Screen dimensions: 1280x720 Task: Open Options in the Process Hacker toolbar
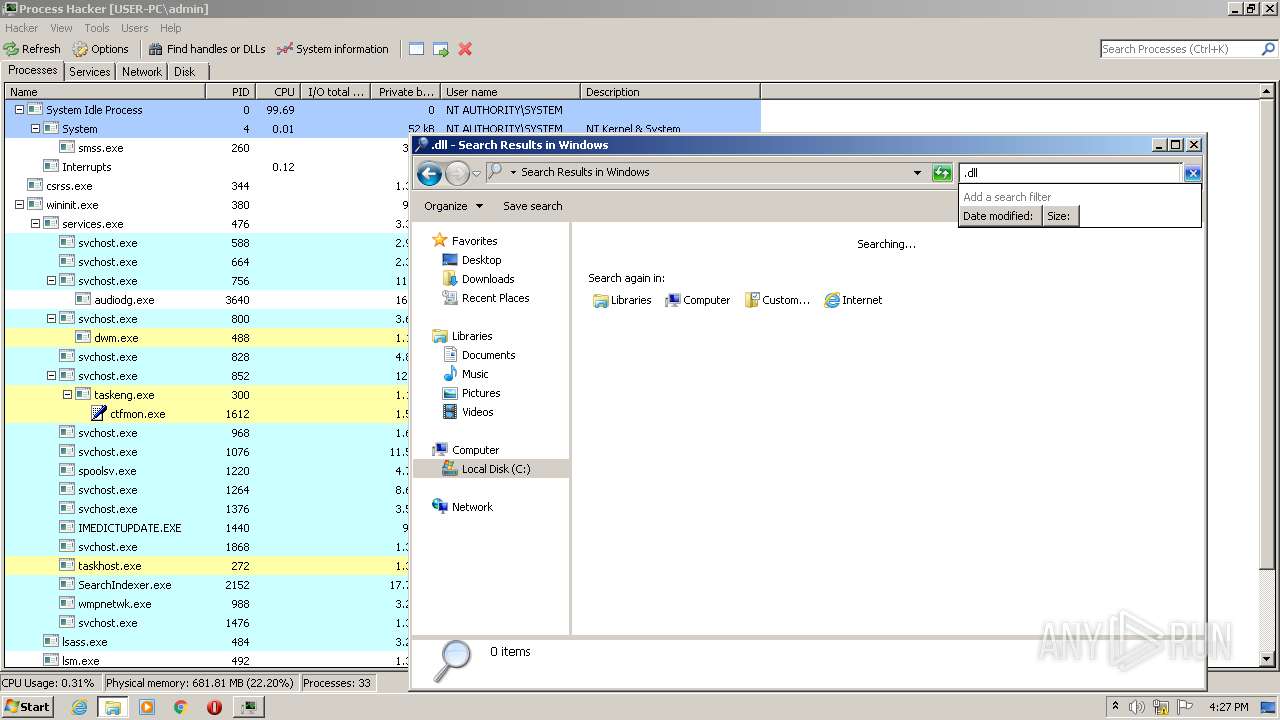[100, 49]
